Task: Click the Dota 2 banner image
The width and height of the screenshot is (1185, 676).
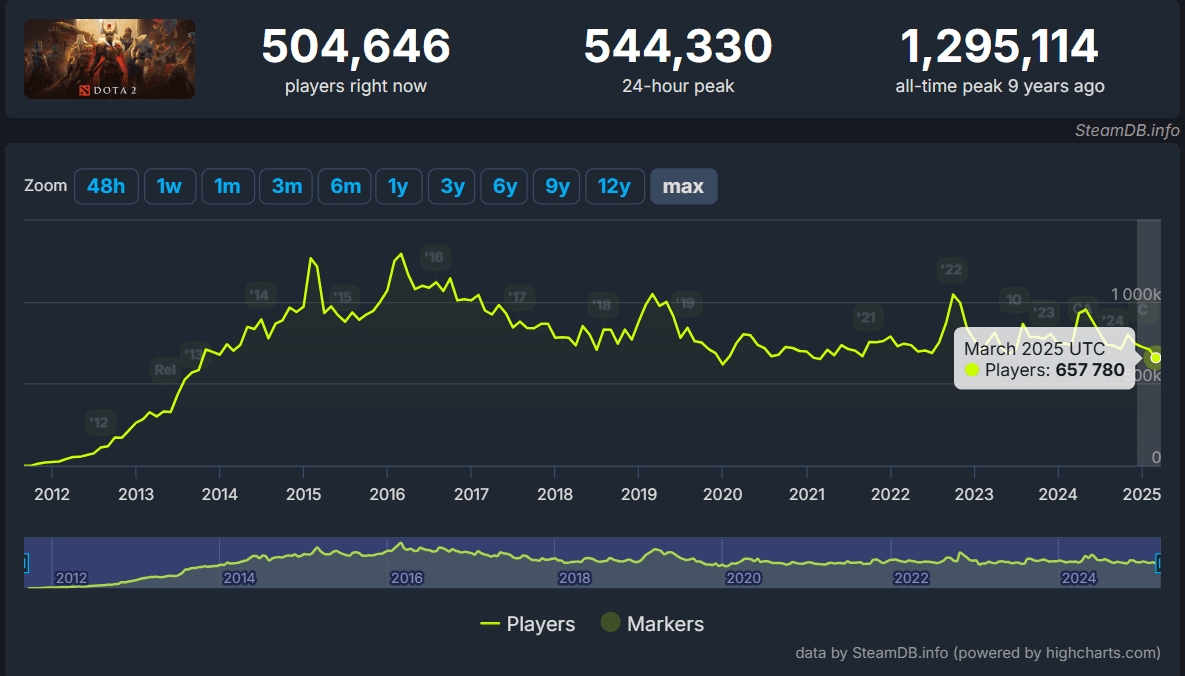Action: point(109,58)
